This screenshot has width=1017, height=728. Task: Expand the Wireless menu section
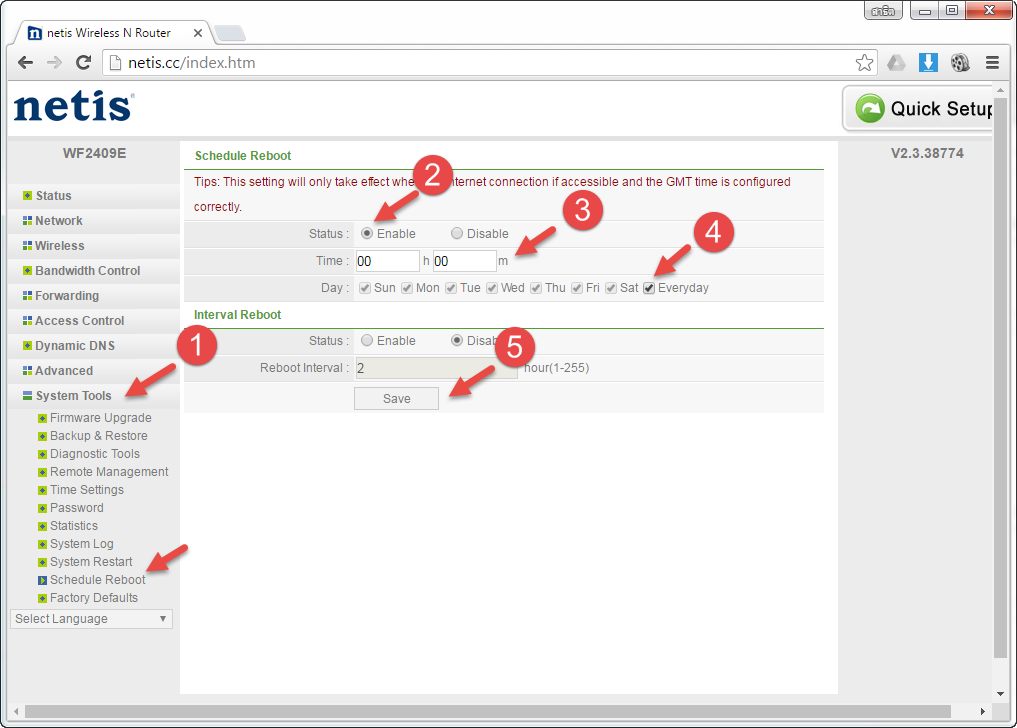click(x=60, y=245)
